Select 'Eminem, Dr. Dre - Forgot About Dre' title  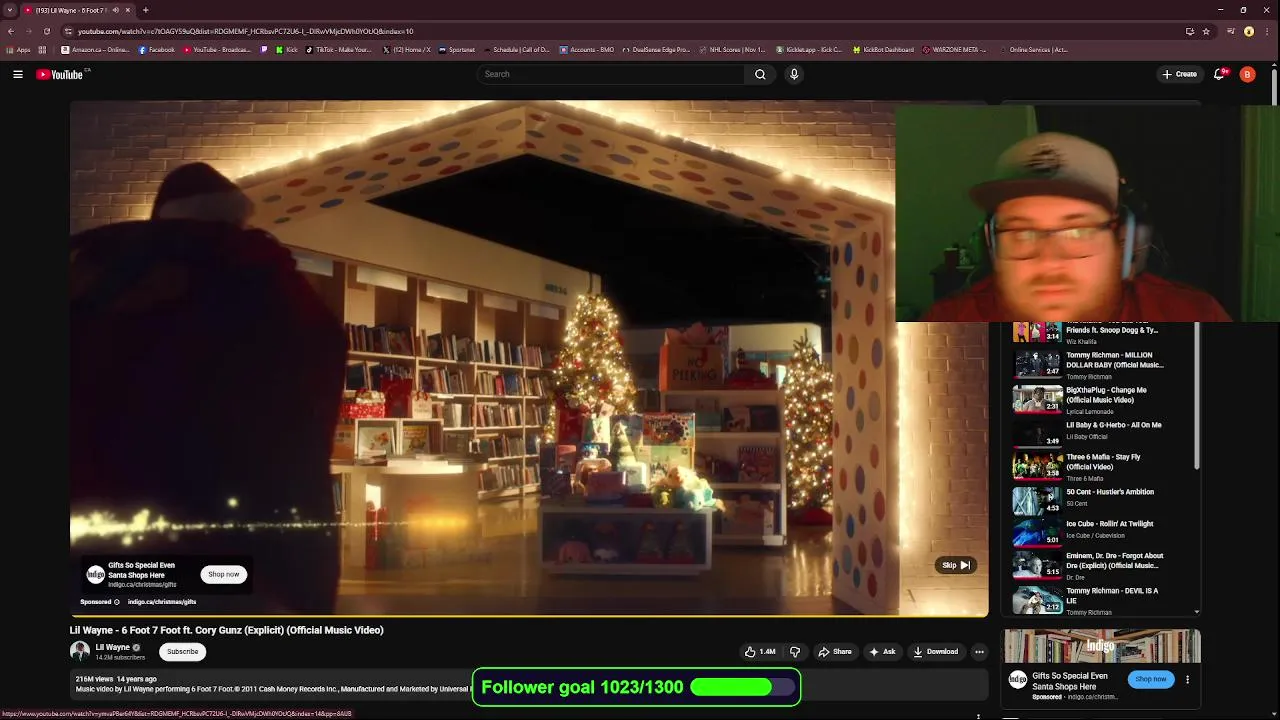(x=1114, y=560)
